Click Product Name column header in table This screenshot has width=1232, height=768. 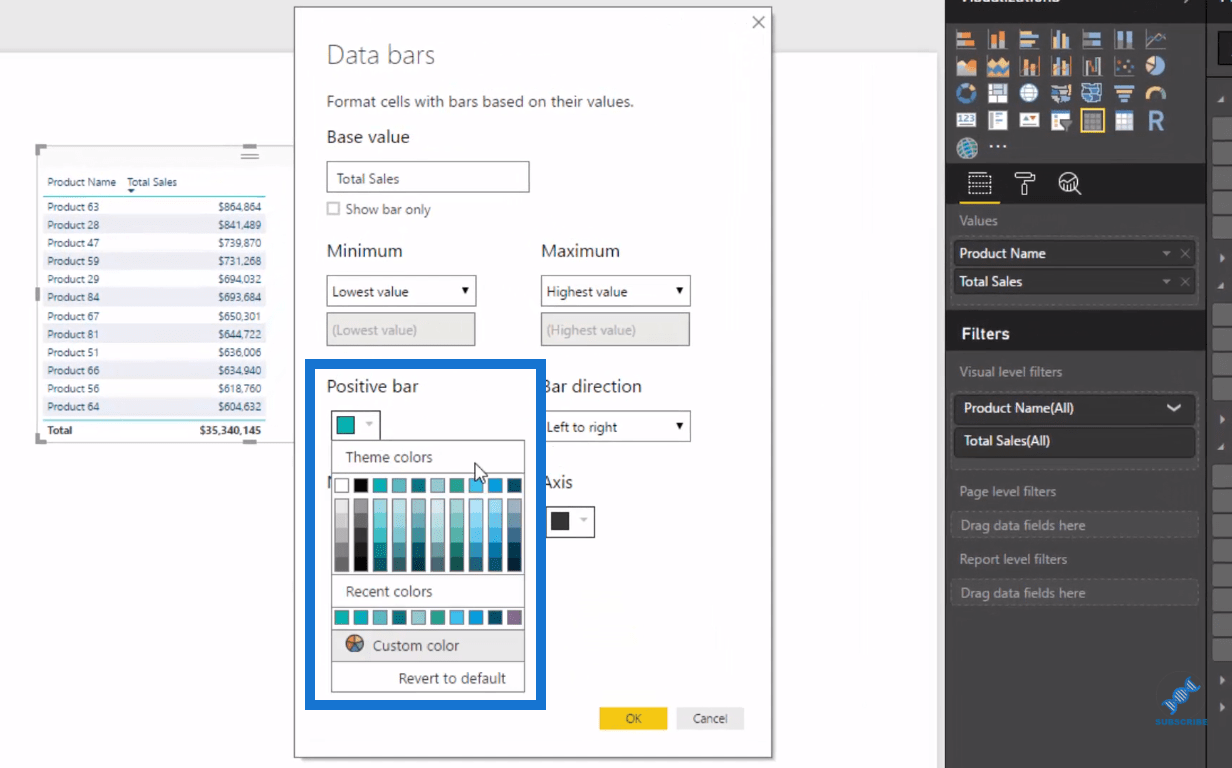tap(82, 183)
